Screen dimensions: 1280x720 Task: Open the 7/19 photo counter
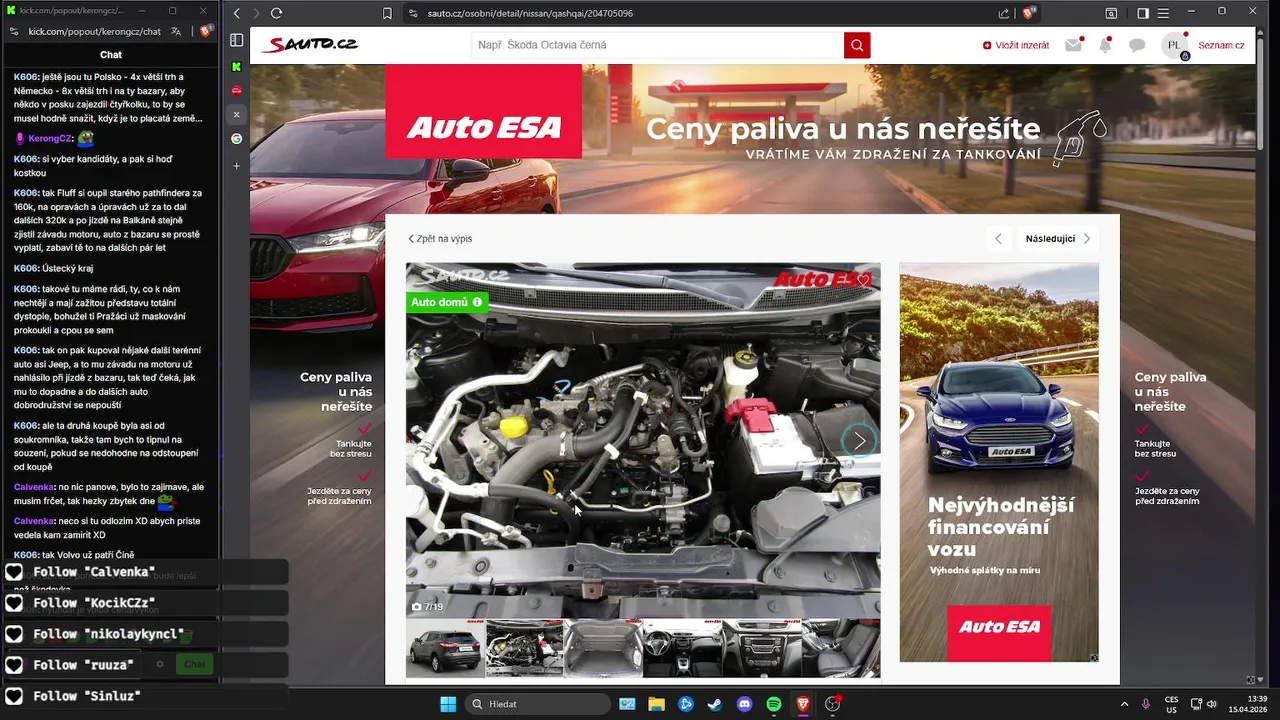point(428,607)
